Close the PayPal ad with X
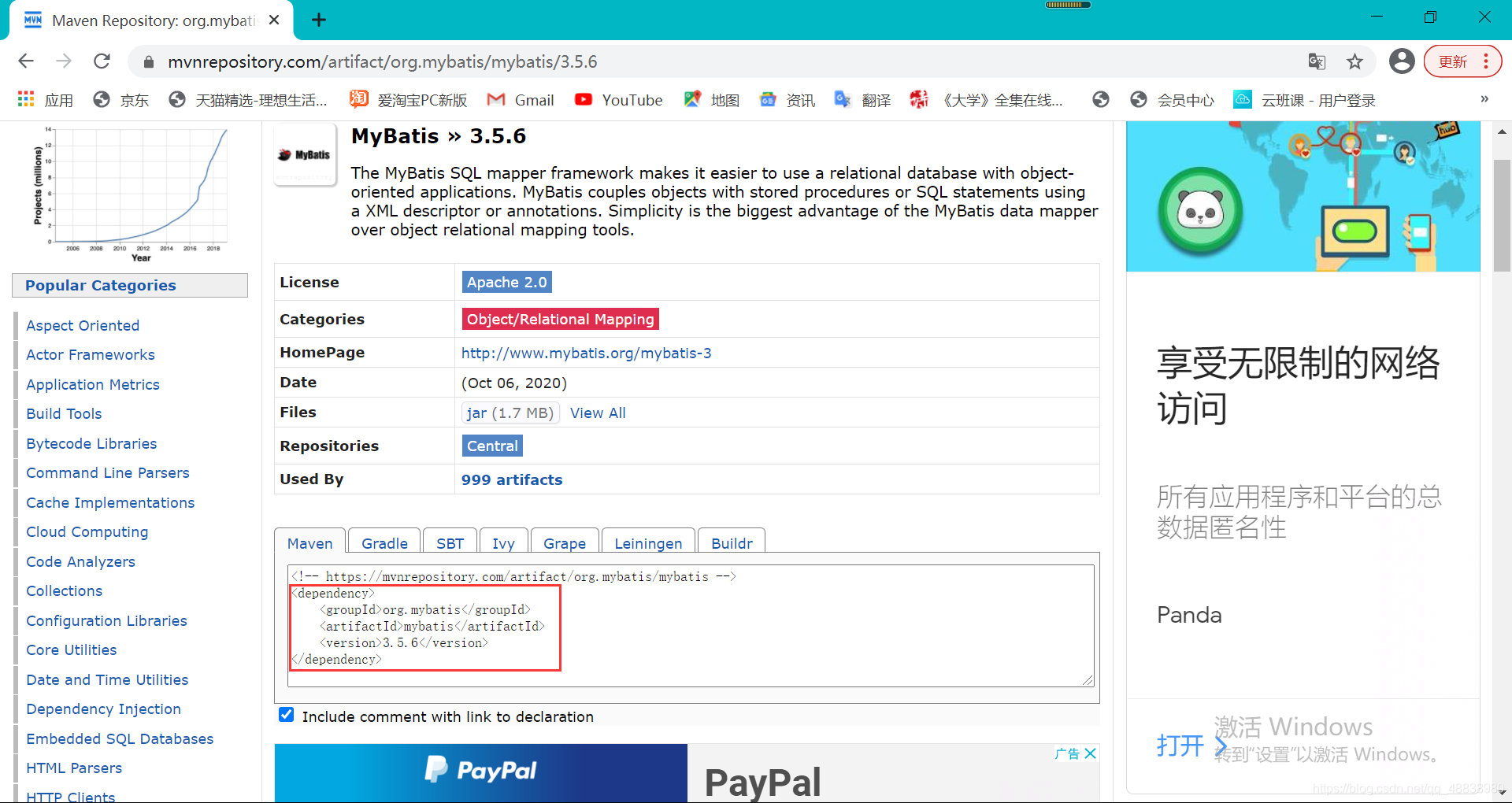 tap(1090, 753)
